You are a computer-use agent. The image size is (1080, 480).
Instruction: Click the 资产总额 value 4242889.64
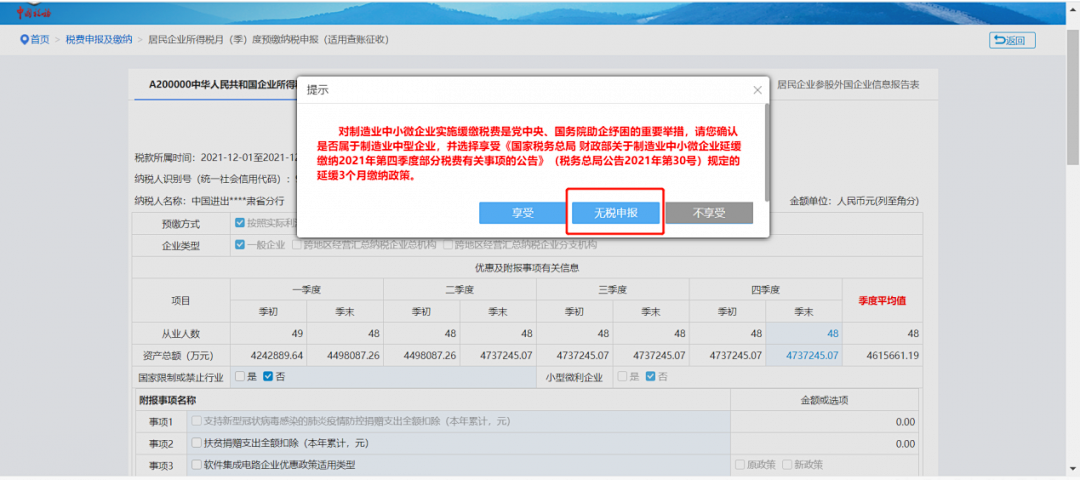pos(269,355)
